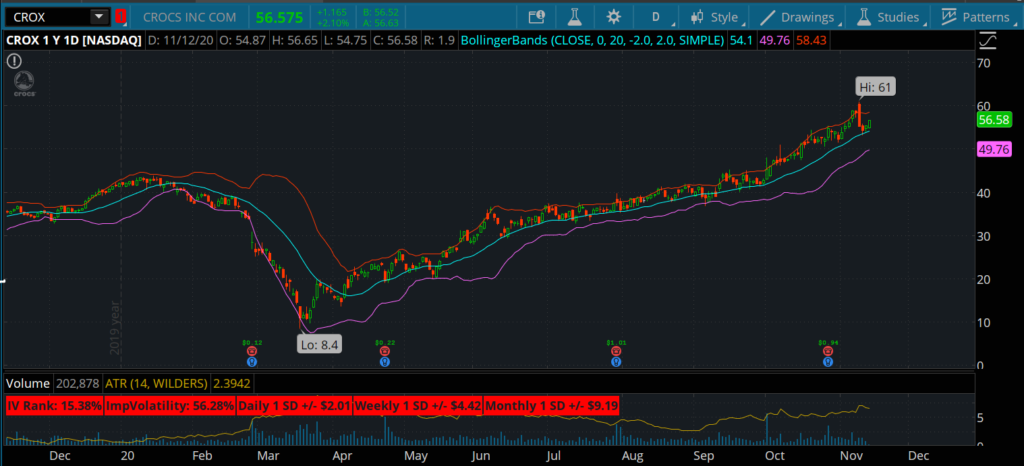Click the D: 11/12/20 date readout
This screenshot has height=466, width=1024.
[x=180, y=40]
